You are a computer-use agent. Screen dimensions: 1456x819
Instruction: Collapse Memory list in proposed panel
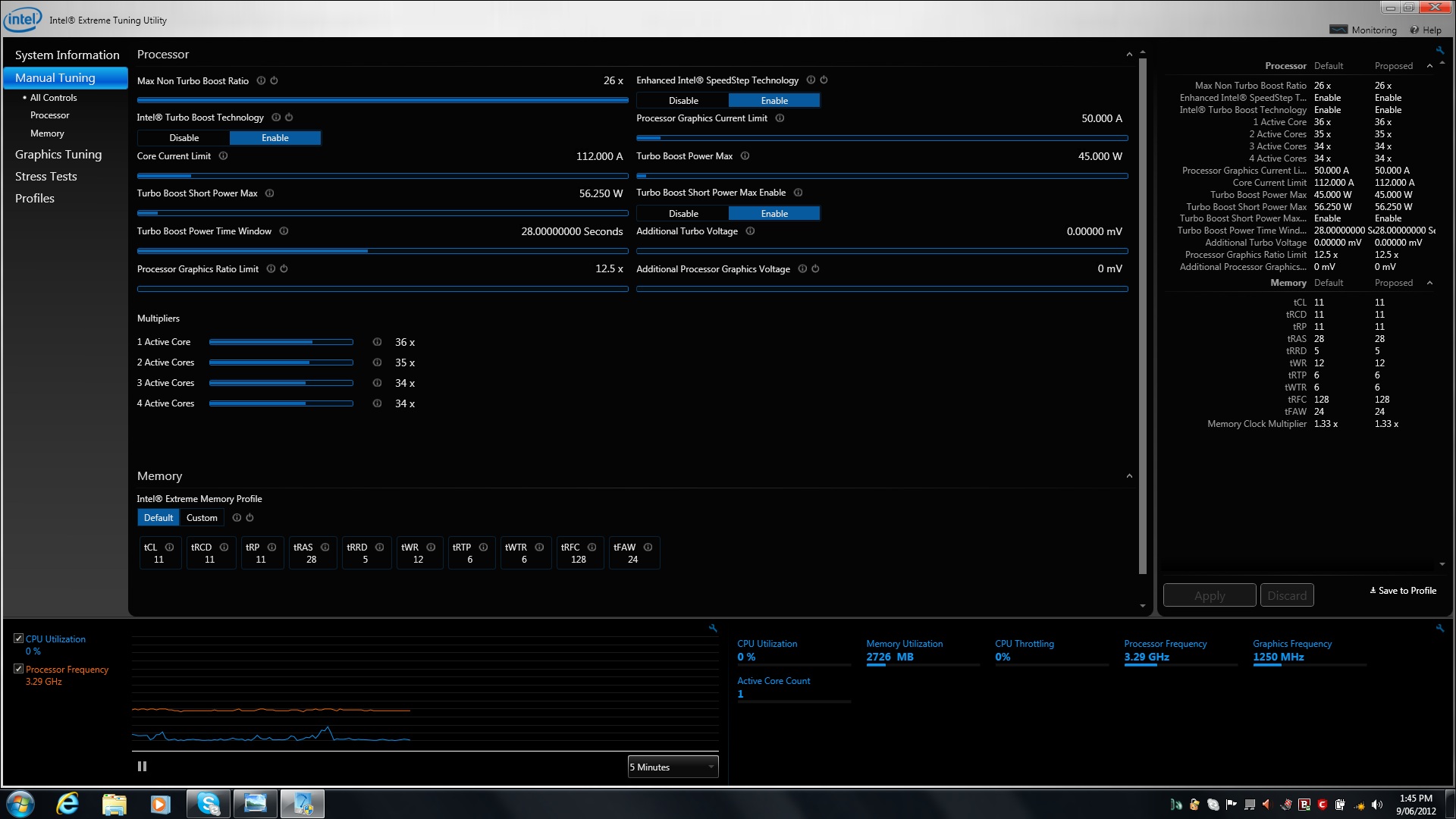pos(1429,283)
